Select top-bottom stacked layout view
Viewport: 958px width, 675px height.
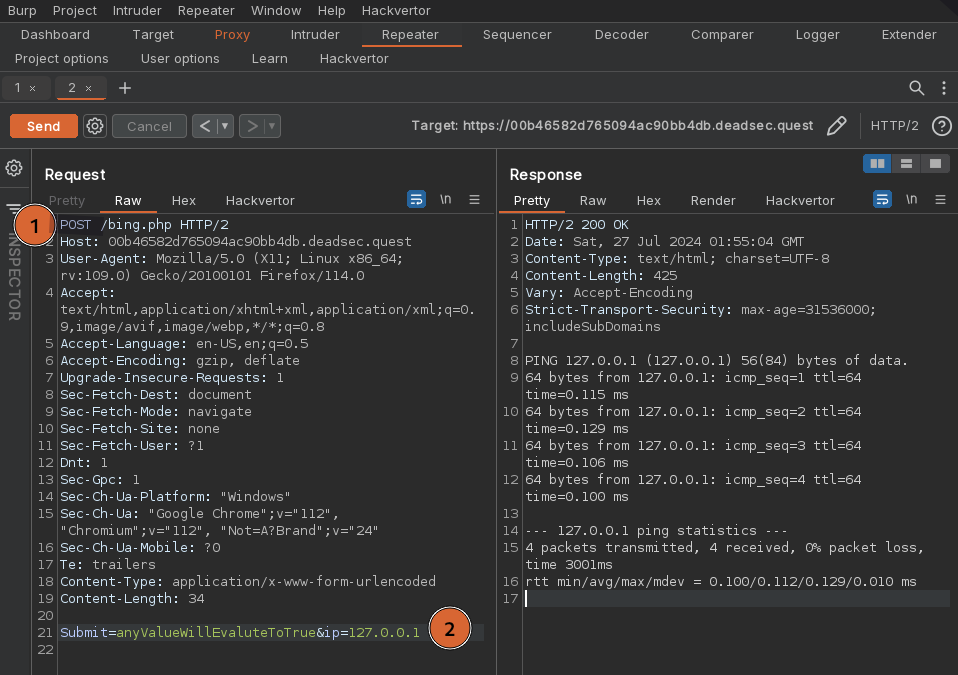pos(906,163)
